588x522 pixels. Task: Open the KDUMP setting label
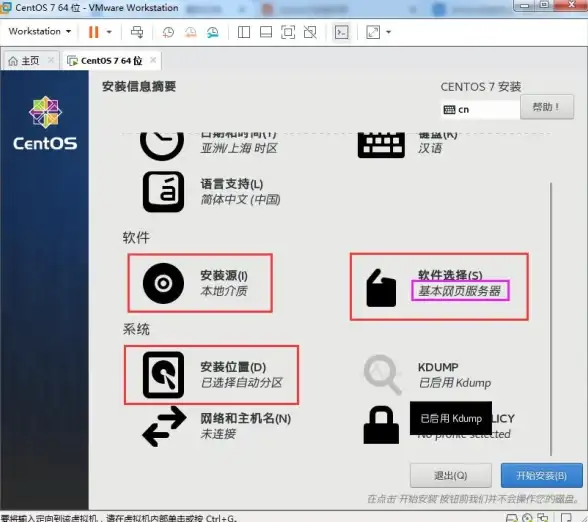click(x=438, y=367)
